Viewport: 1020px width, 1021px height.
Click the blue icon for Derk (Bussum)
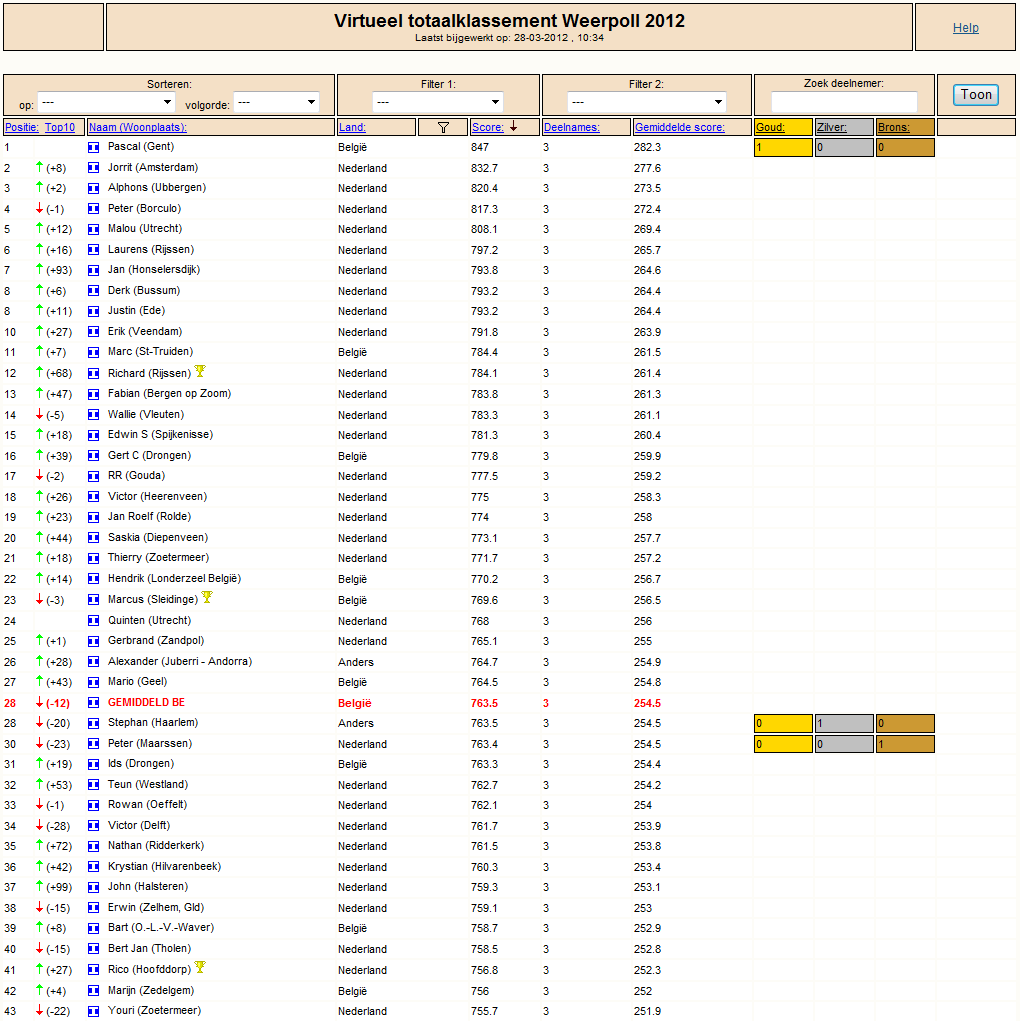94,291
